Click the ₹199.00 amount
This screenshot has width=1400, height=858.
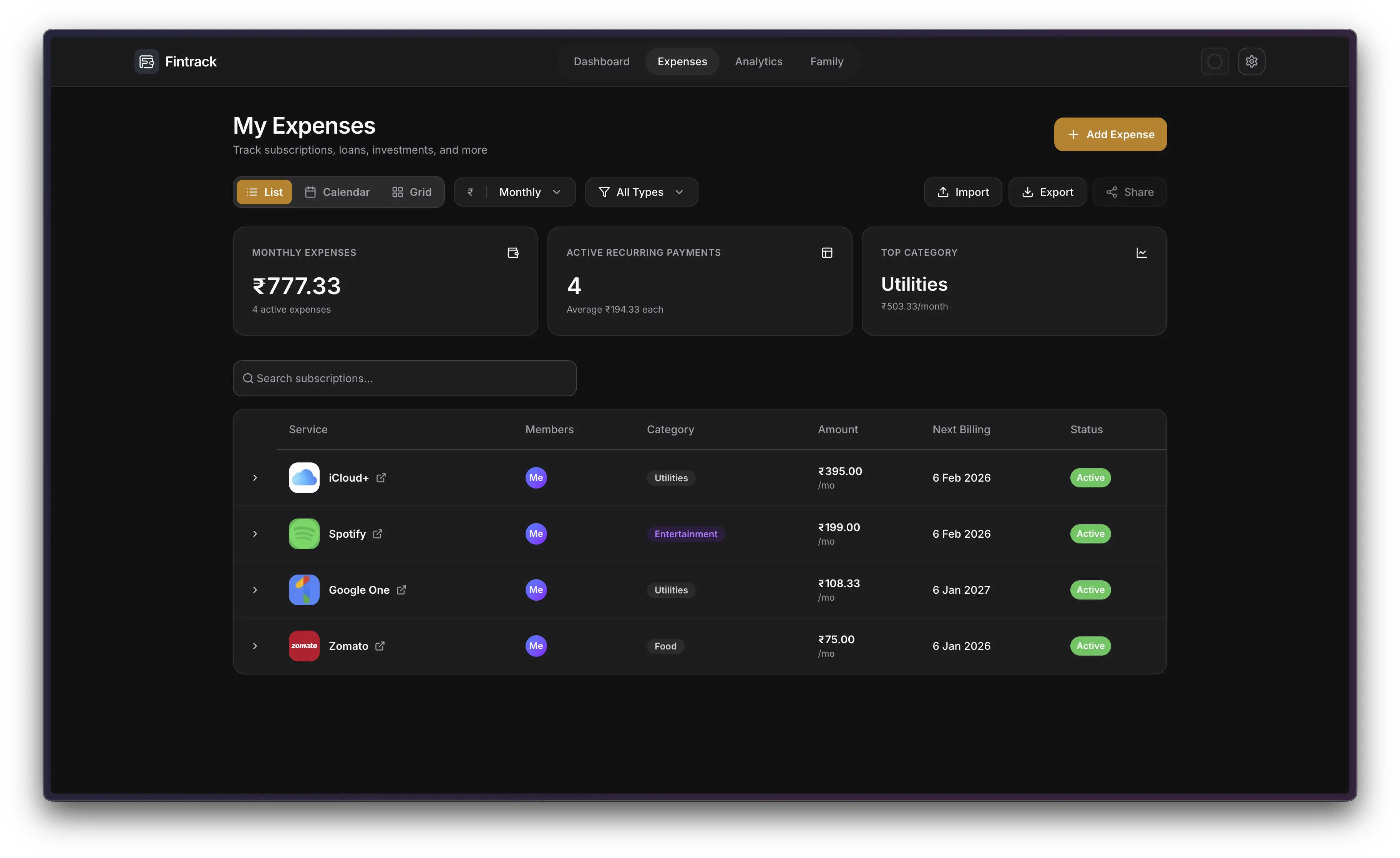coord(839,528)
